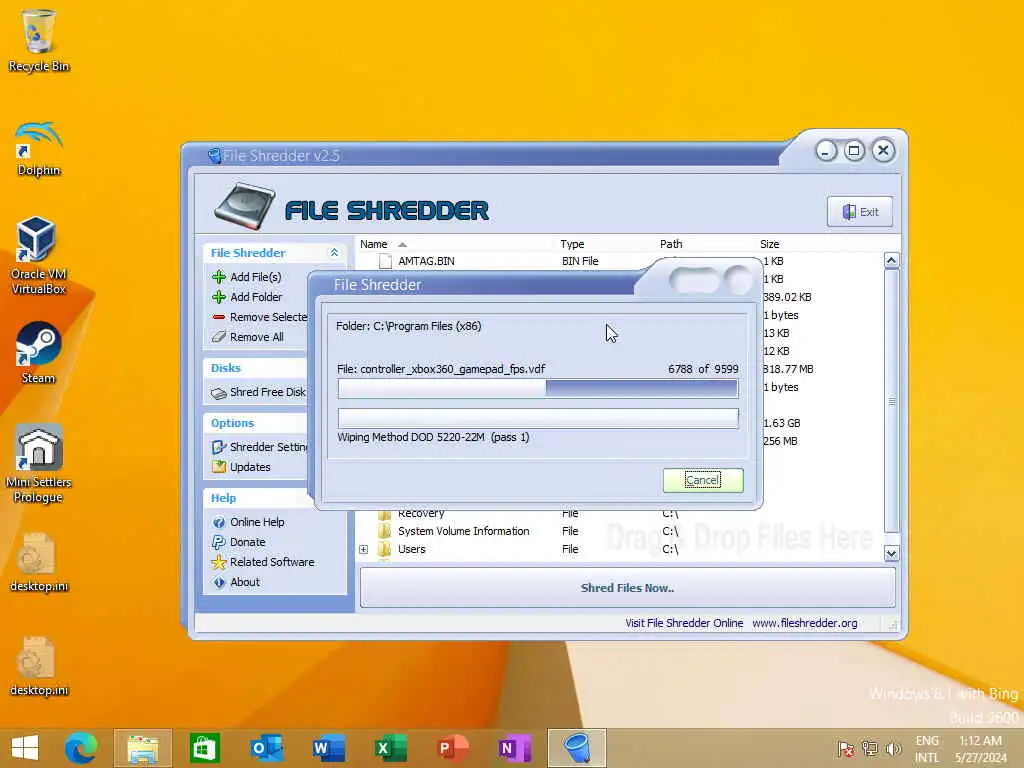Sort list by Type column header
This screenshot has height=768, width=1024.
[572, 244]
